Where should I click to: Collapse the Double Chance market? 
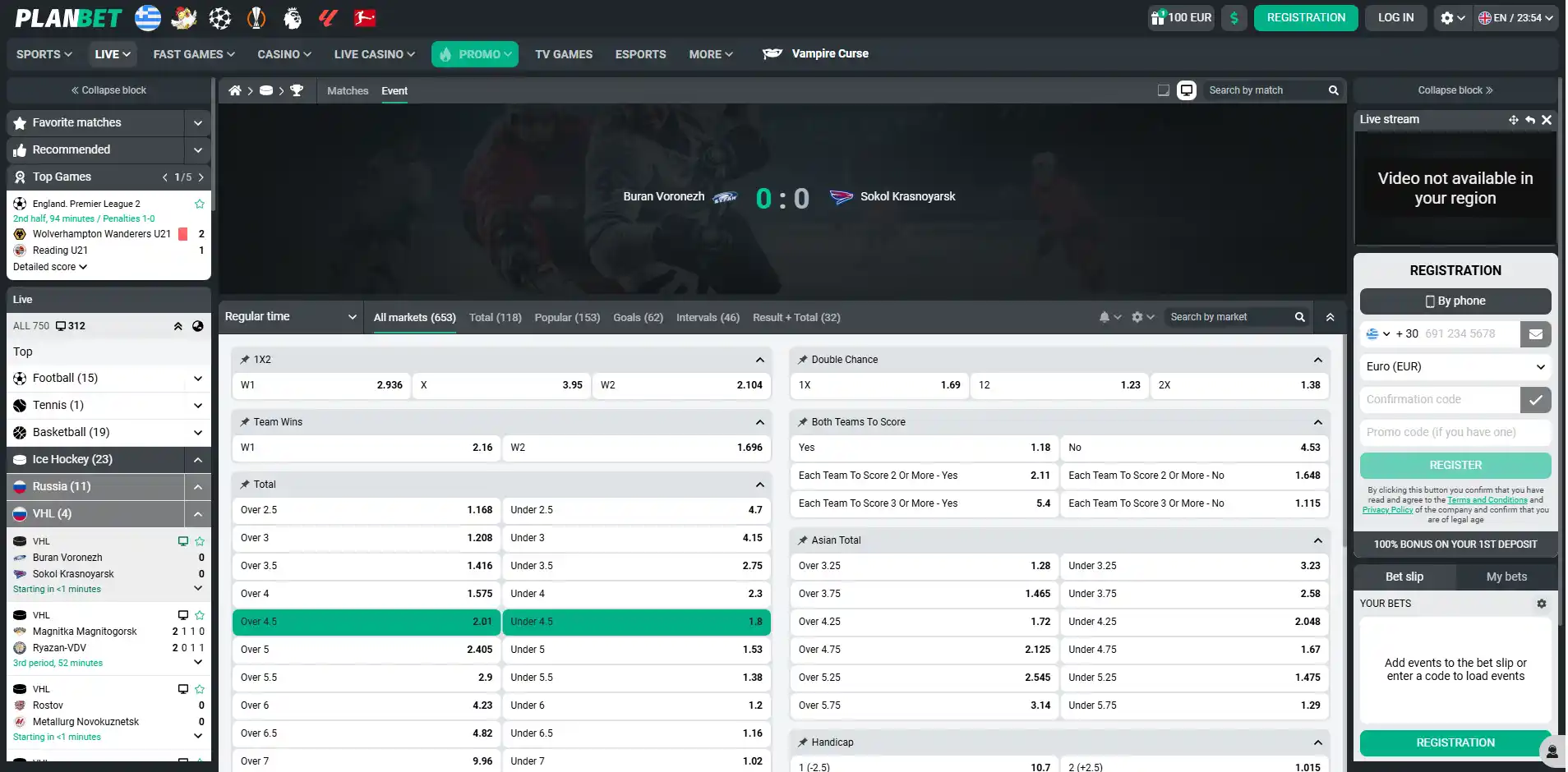coord(1317,360)
